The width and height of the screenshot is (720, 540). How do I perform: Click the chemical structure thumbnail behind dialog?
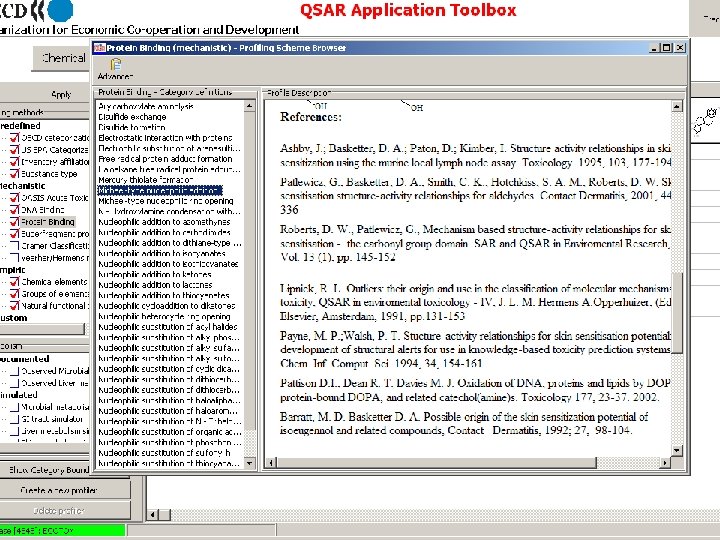pyautogui.click(x=705, y=121)
